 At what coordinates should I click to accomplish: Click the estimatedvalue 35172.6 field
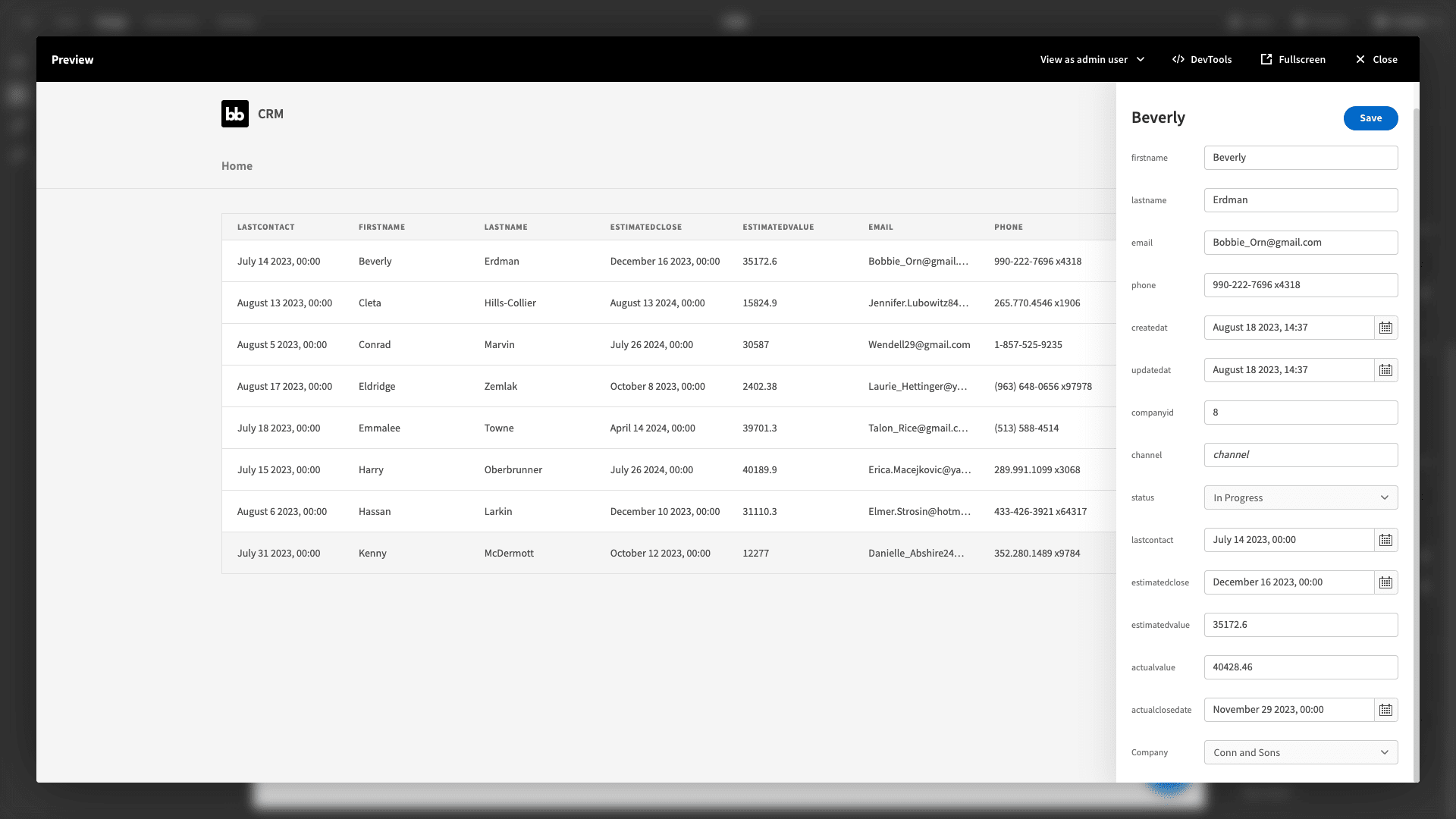[1301, 625]
